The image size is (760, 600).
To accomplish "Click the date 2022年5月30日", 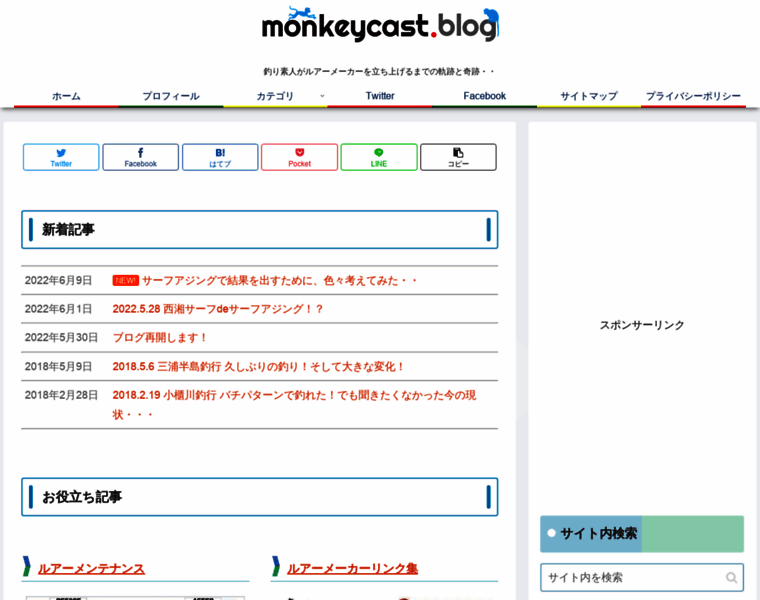I will (x=61, y=338).
